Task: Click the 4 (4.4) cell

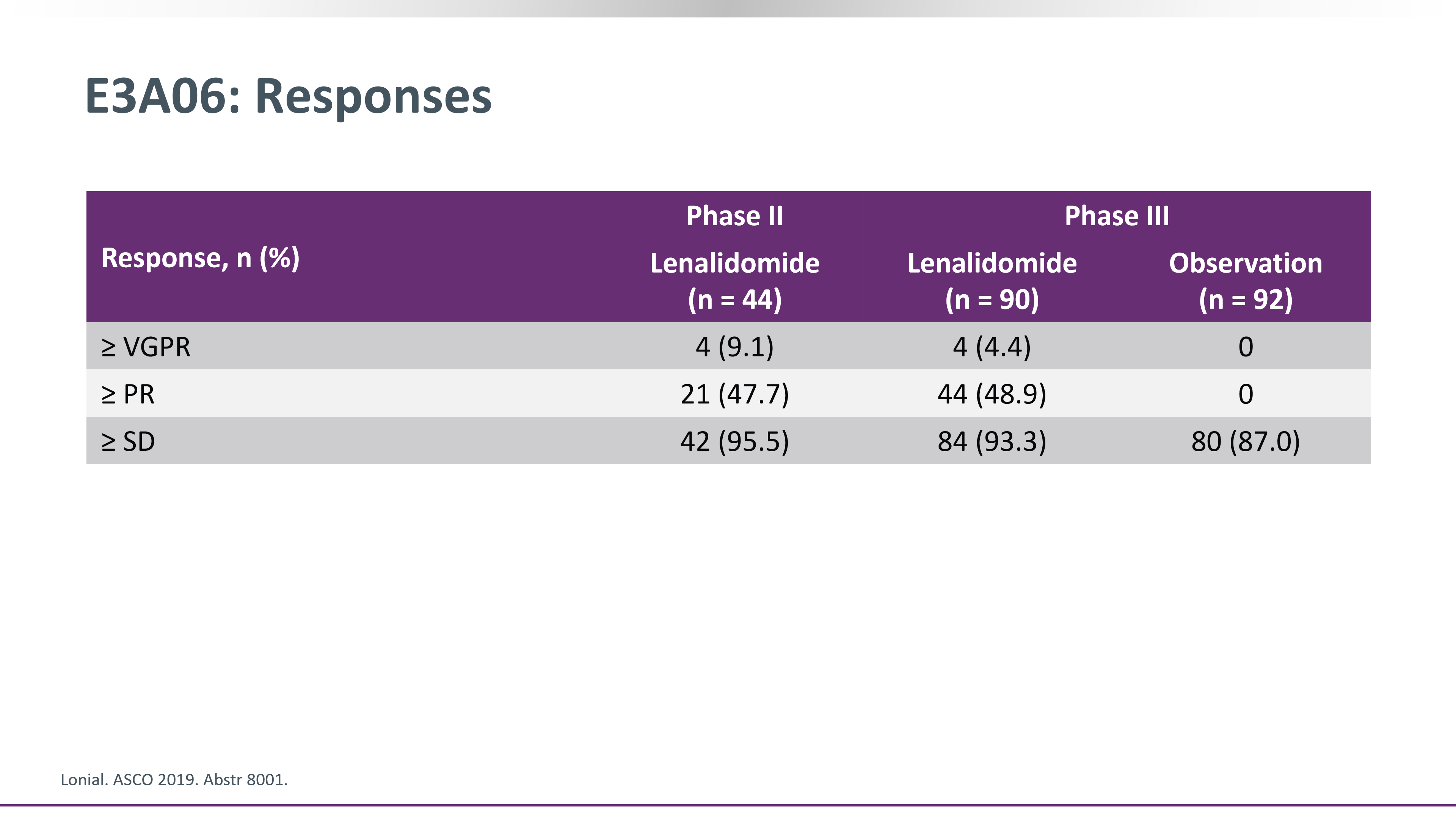Action: (992, 347)
